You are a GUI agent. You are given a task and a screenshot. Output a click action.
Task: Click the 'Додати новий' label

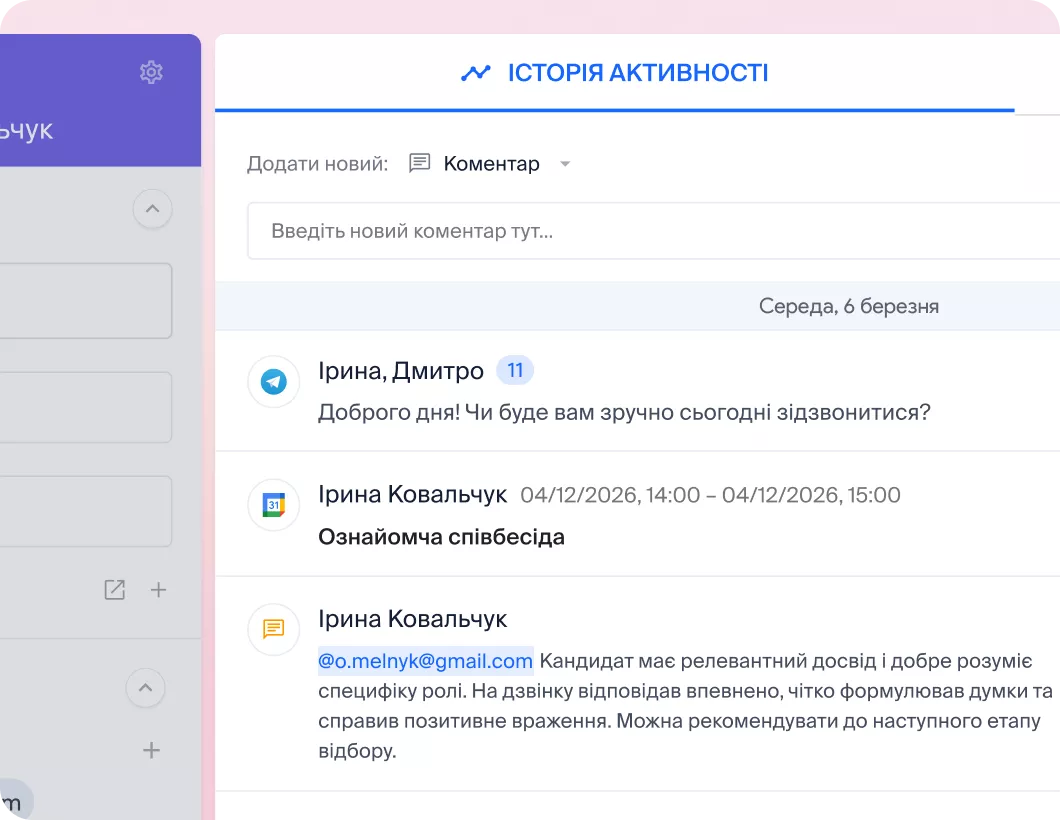click(317, 163)
